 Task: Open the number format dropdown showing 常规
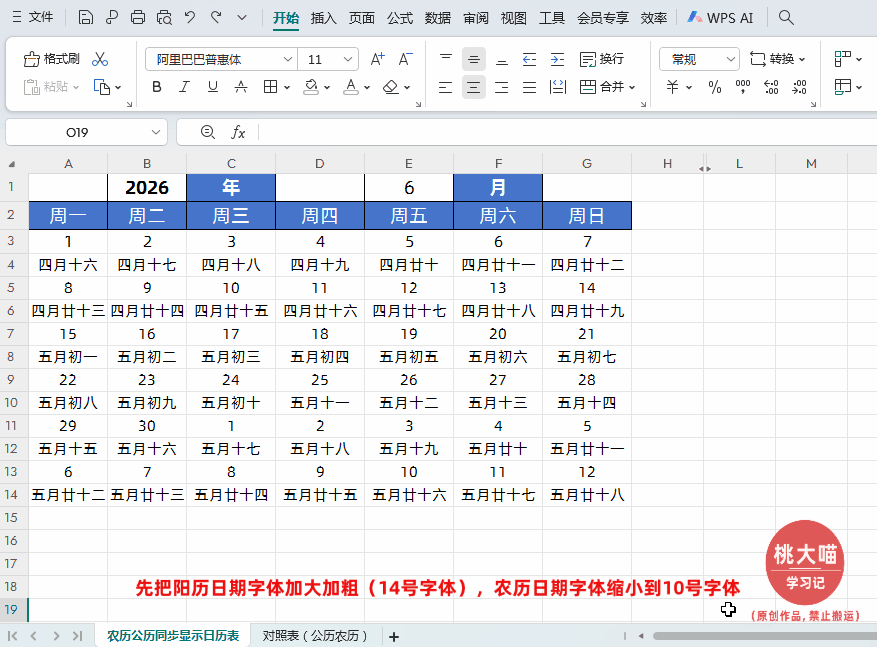coord(698,59)
